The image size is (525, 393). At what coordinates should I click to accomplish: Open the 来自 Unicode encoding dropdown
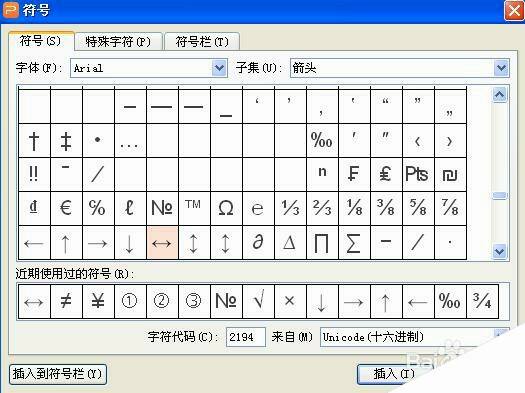click(415, 337)
